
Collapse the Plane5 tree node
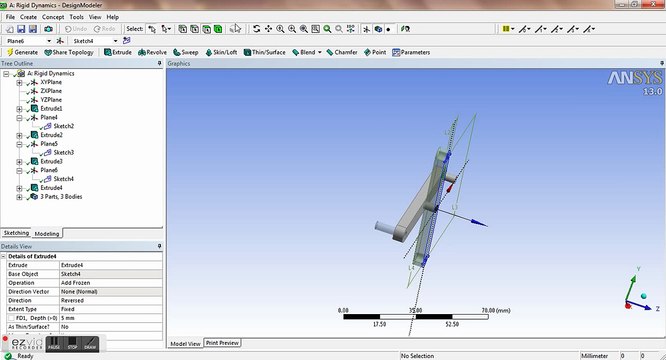19,144
